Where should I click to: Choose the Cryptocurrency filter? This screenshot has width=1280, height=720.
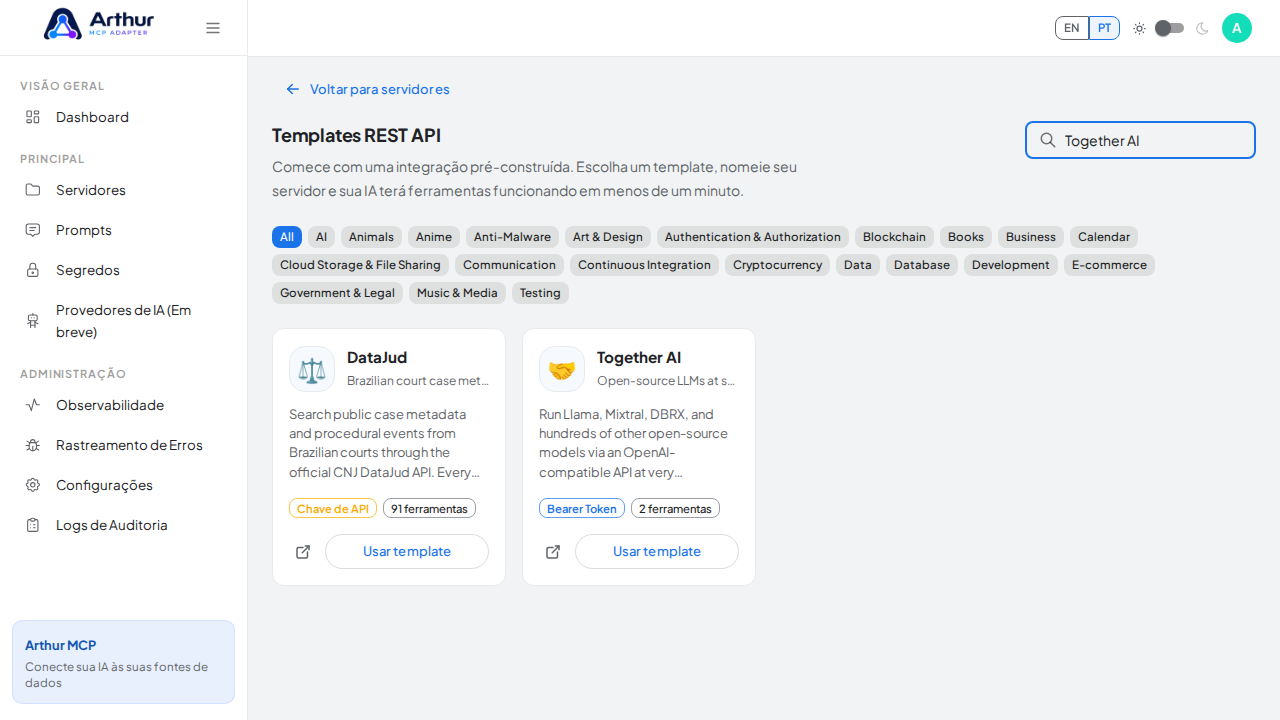777,265
